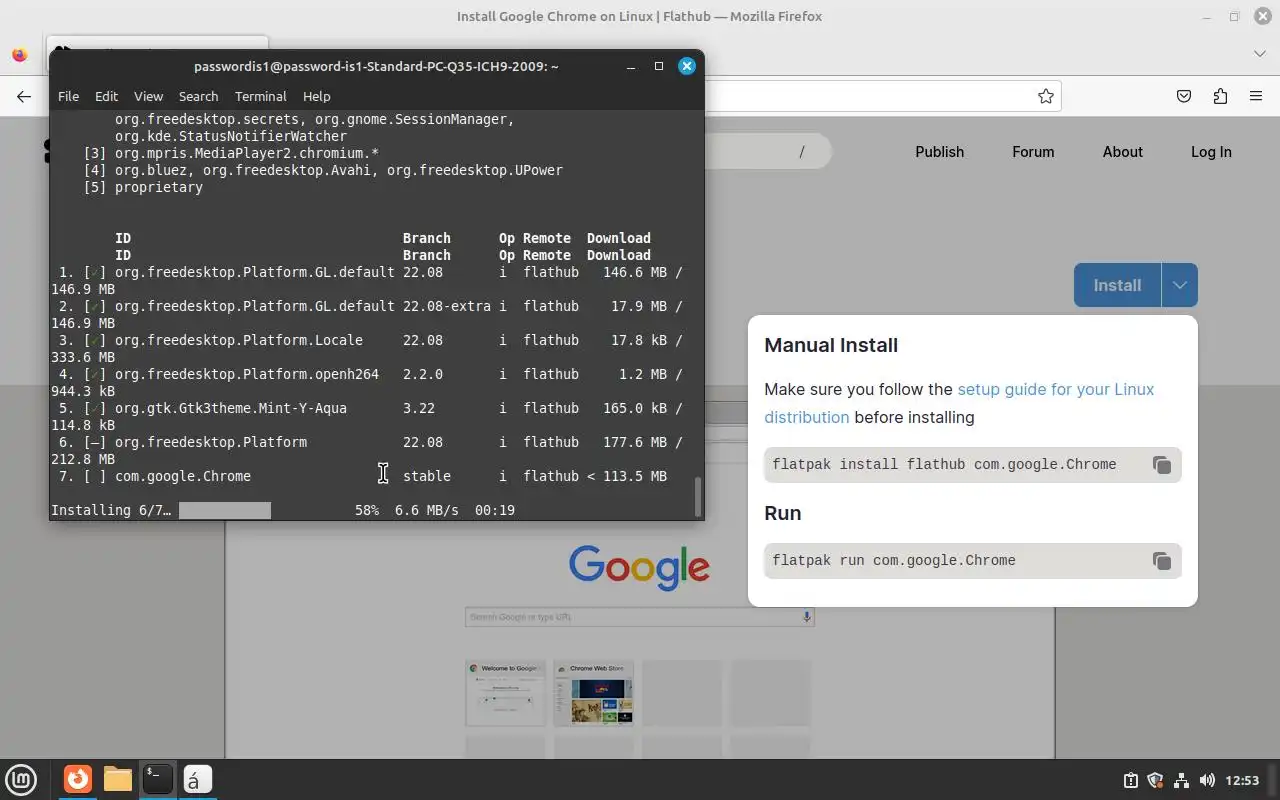Open the Publish link on Flathub
Screen dimensions: 1280x800
click(x=939, y=152)
